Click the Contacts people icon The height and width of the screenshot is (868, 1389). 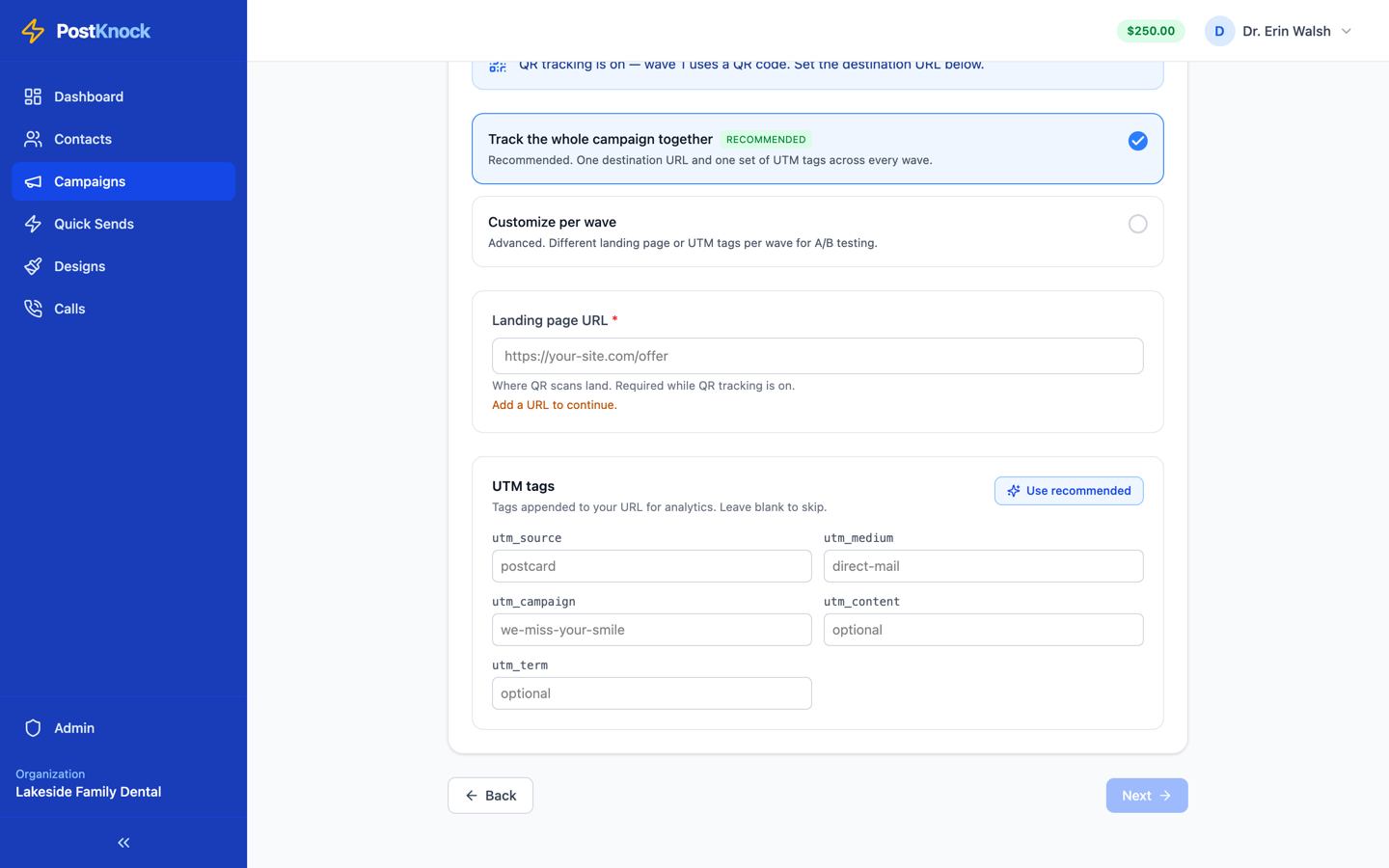pos(33,139)
